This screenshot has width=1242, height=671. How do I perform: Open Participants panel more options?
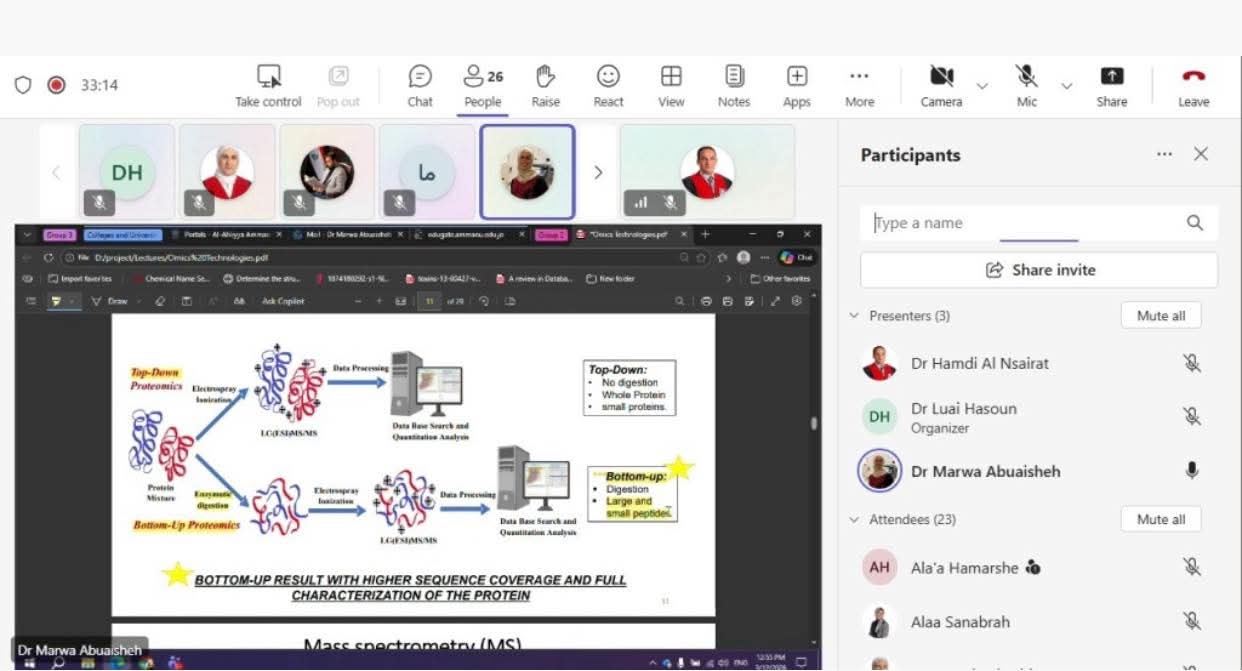click(x=1164, y=154)
